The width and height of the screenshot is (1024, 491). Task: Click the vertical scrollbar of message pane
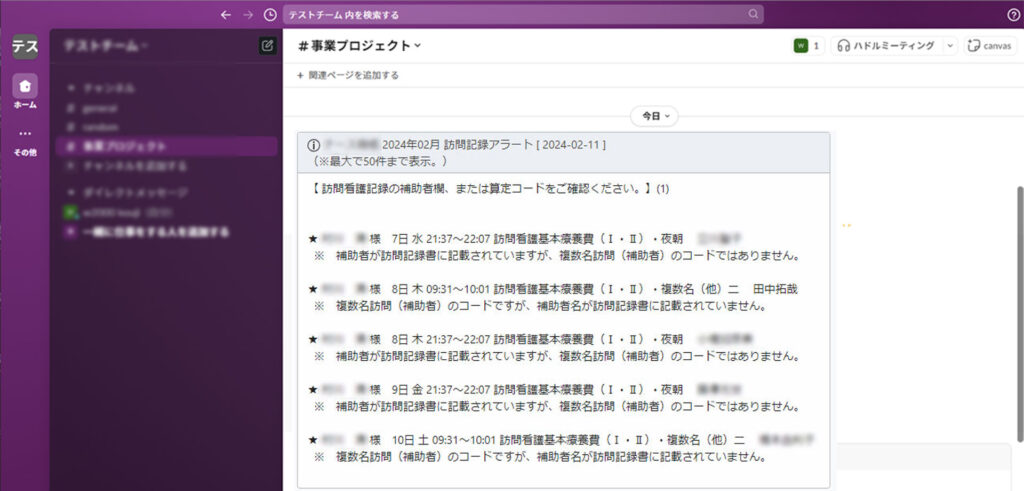1019,313
